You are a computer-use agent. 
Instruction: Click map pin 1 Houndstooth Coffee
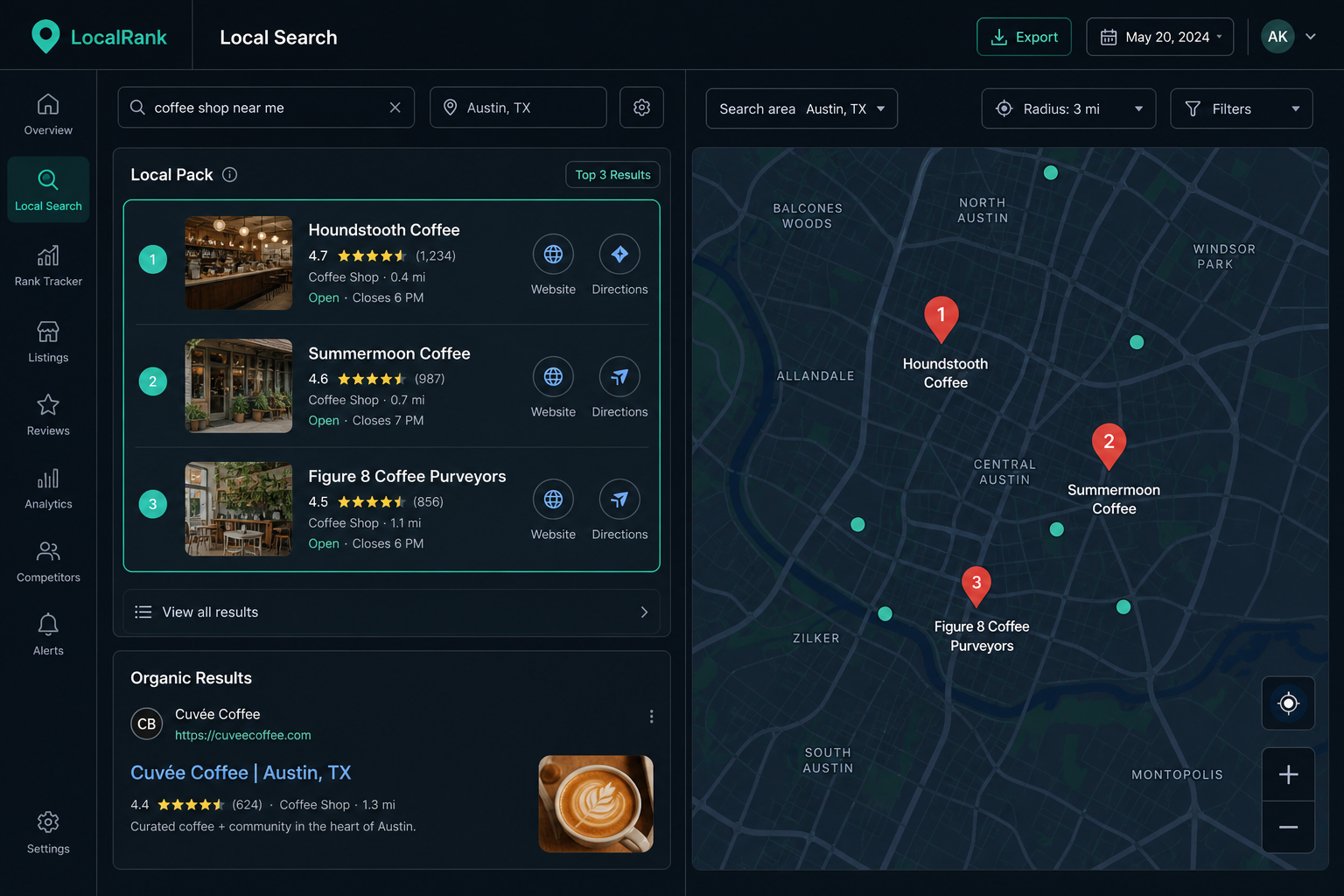941,318
